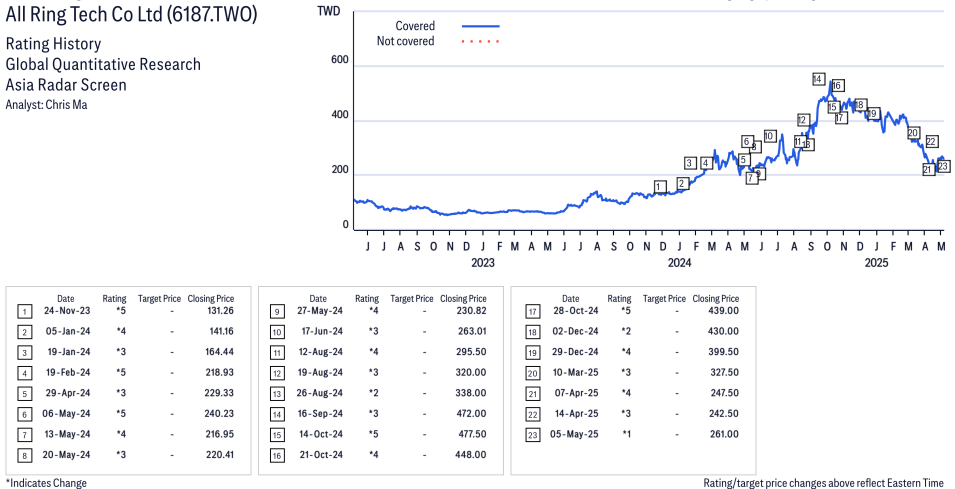
Task: Click the *2 rating in the 26-Aug-24 row
Action: coord(373,393)
